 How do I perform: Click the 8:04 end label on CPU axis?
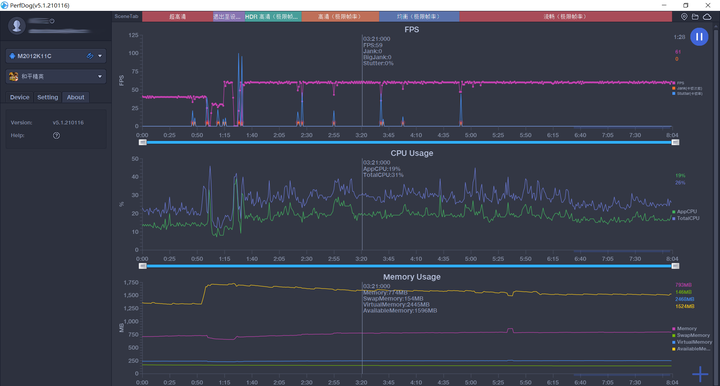pos(672,259)
